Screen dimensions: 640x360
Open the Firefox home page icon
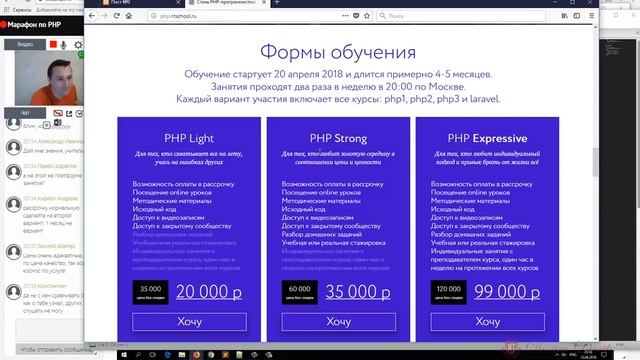[129, 16]
